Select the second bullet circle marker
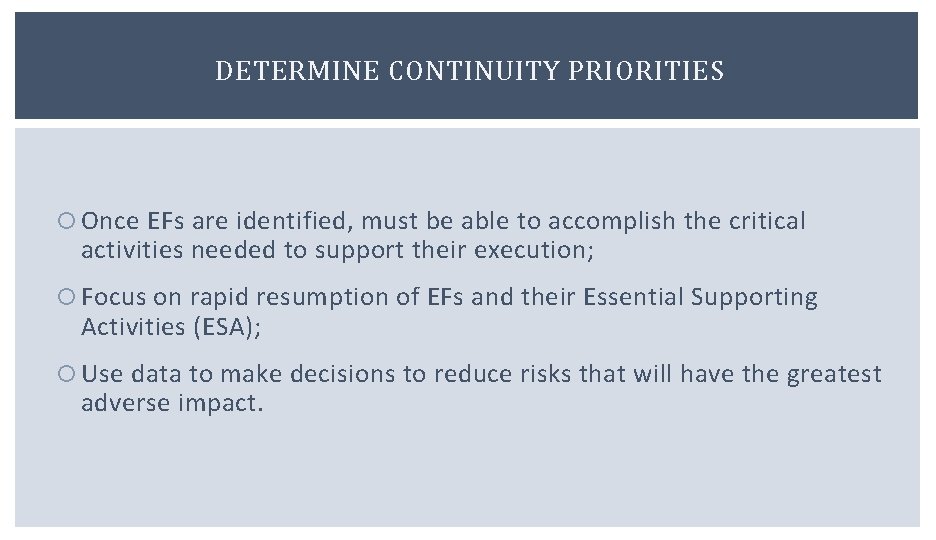Screen dimensions: 936x540 click(x=66, y=297)
